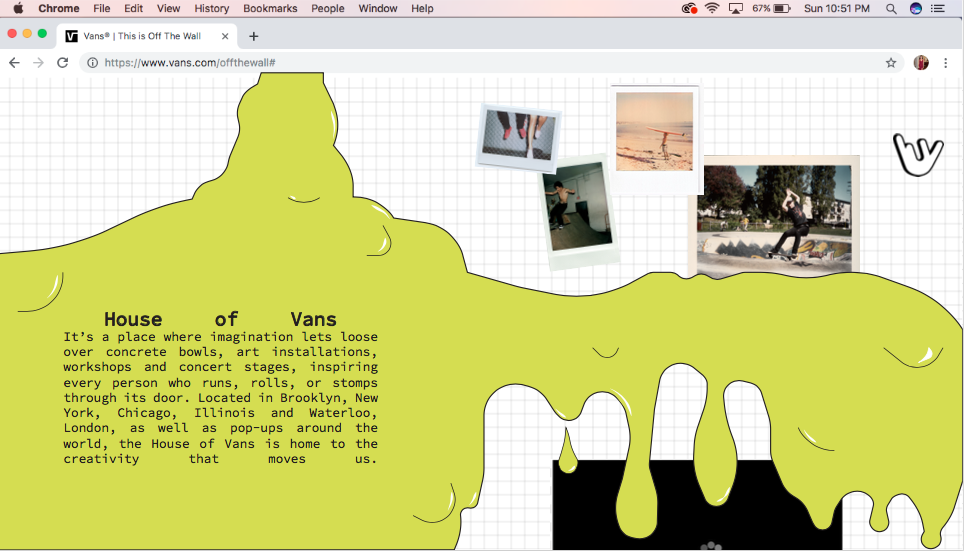
Task: Go forward to the next page
Action: (39, 63)
